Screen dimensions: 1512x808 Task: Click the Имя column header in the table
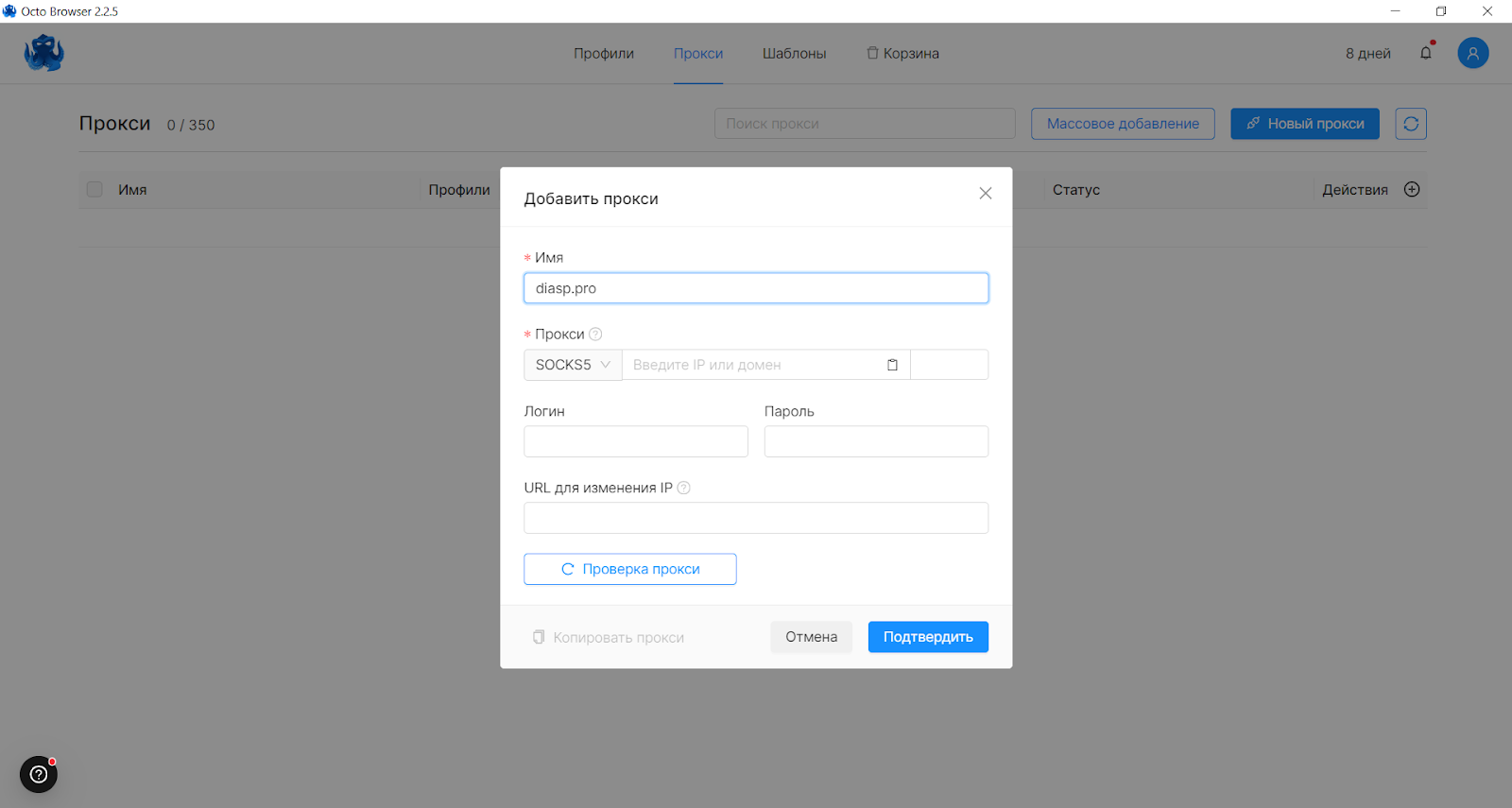(x=132, y=190)
